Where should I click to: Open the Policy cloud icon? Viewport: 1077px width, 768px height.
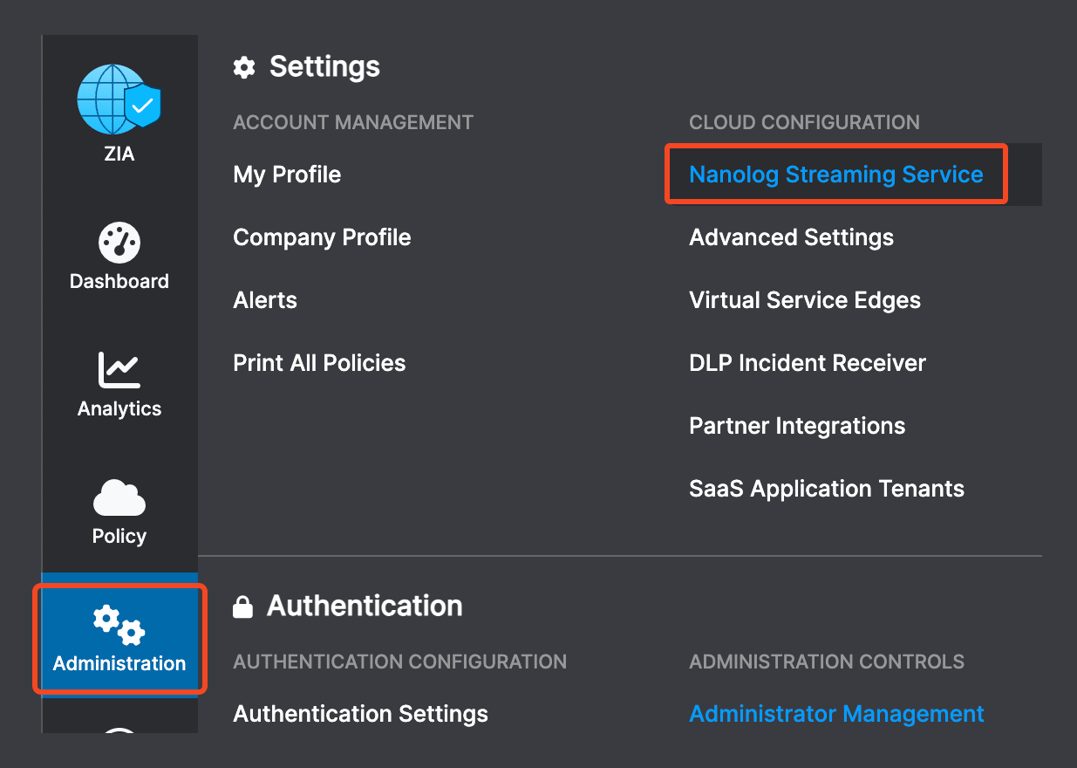pyautogui.click(x=119, y=497)
